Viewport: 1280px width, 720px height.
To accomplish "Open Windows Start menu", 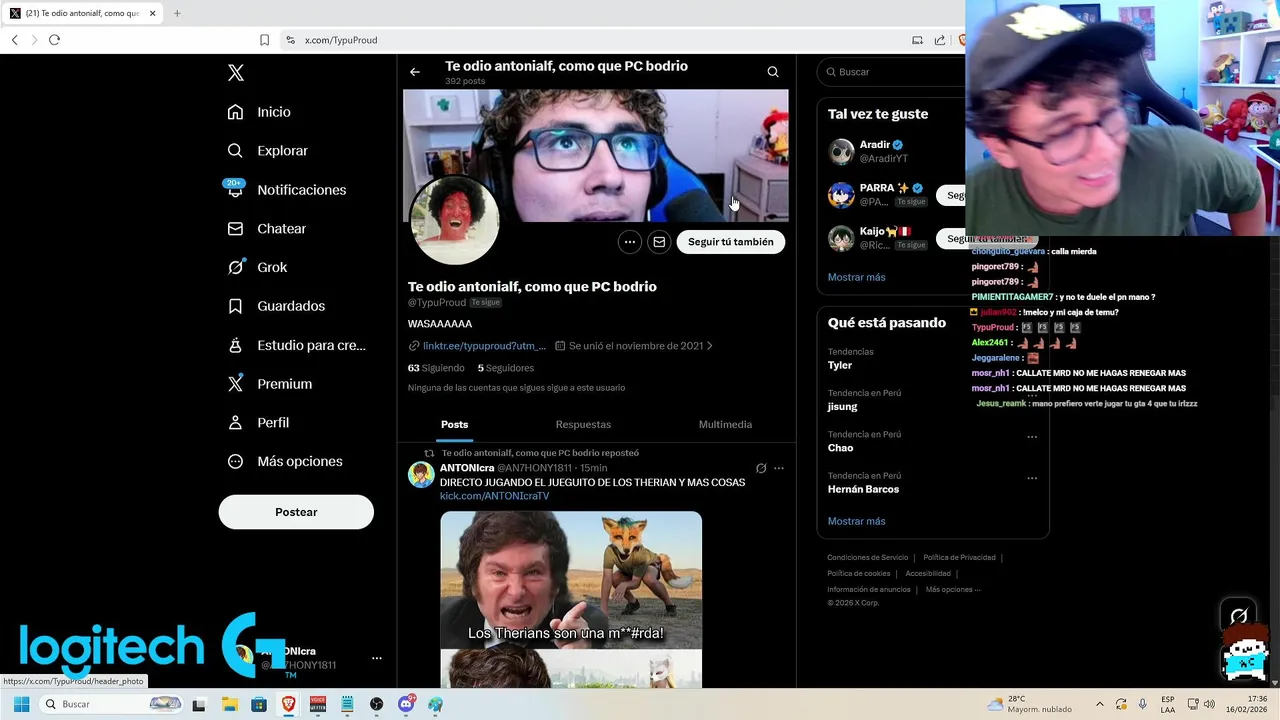I will pyautogui.click(x=21, y=704).
